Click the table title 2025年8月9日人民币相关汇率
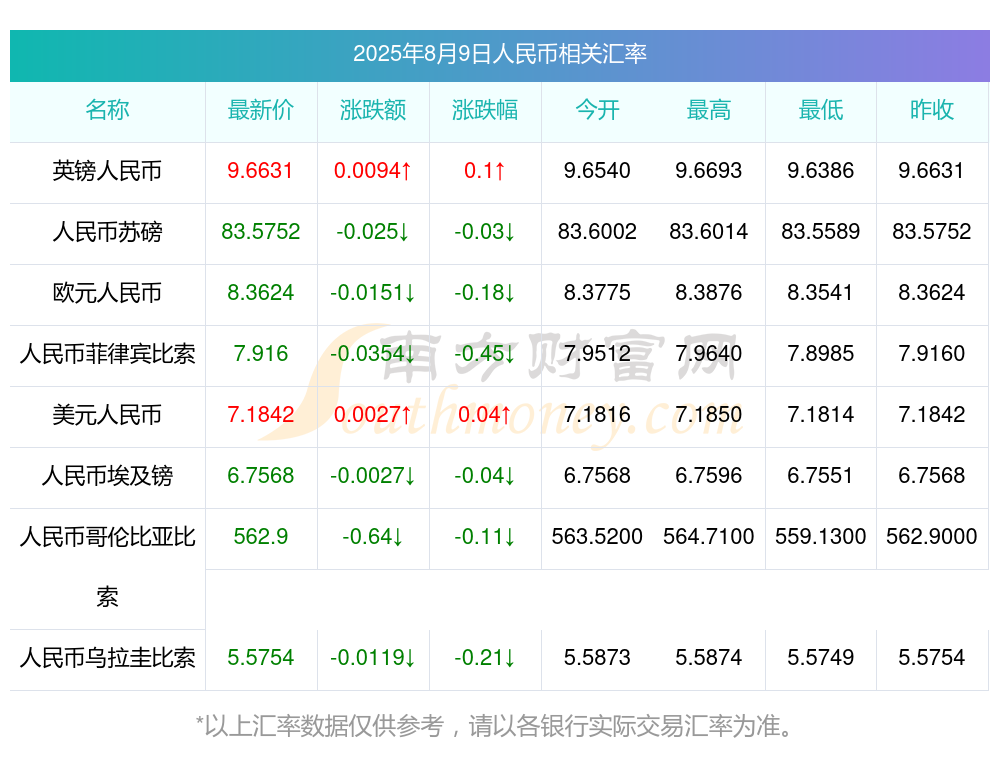 tap(500, 54)
